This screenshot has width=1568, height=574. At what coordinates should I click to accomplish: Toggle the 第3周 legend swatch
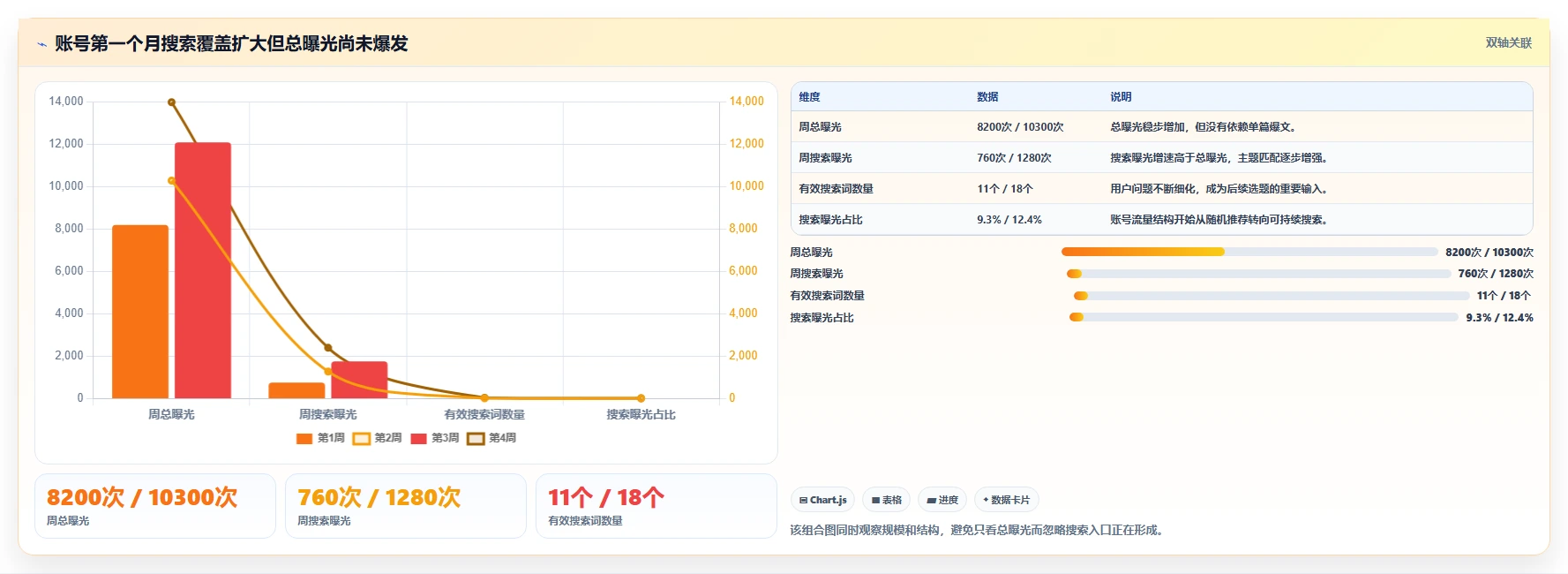(418, 438)
